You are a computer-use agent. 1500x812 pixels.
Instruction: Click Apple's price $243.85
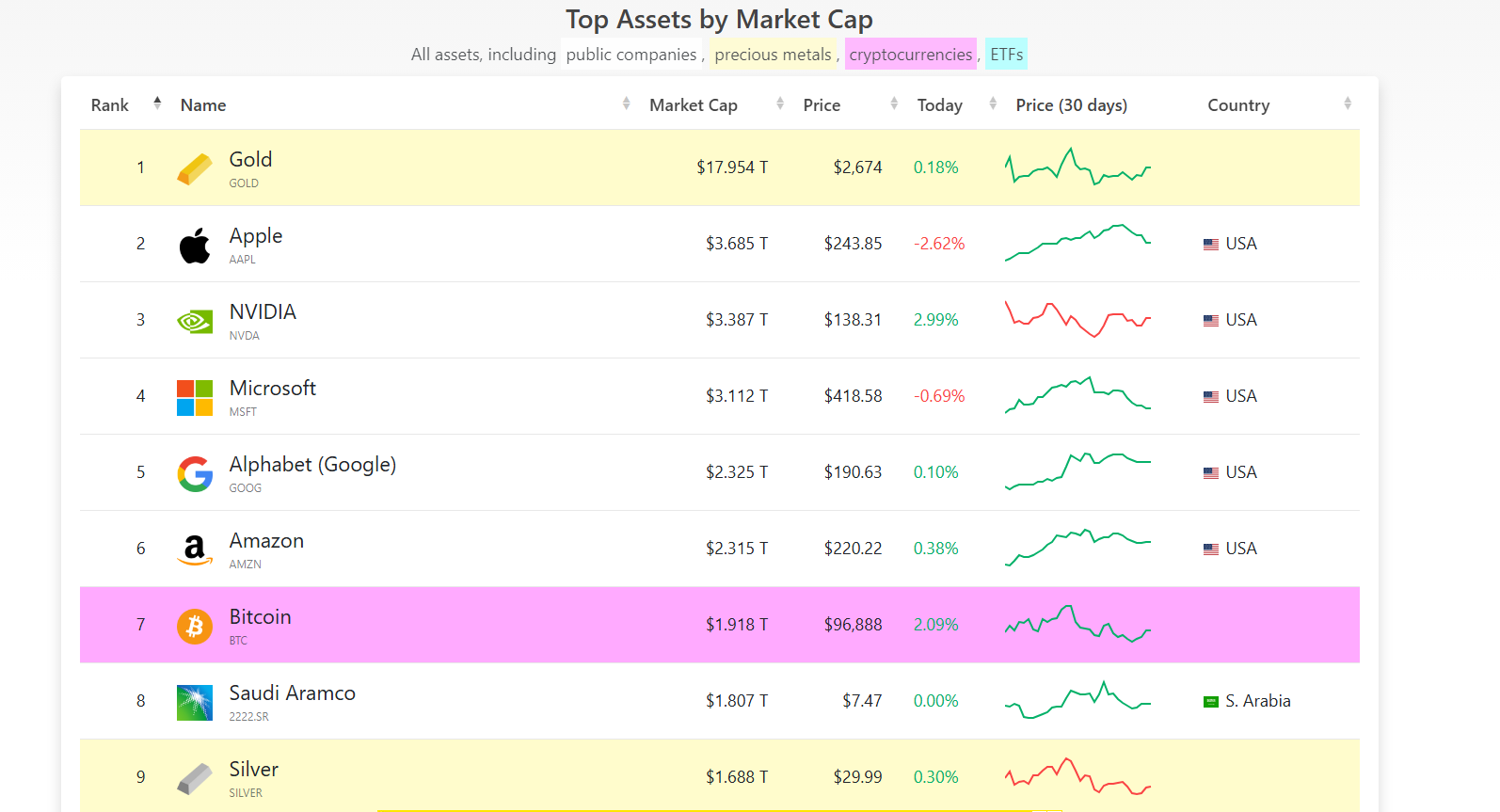tap(854, 244)
